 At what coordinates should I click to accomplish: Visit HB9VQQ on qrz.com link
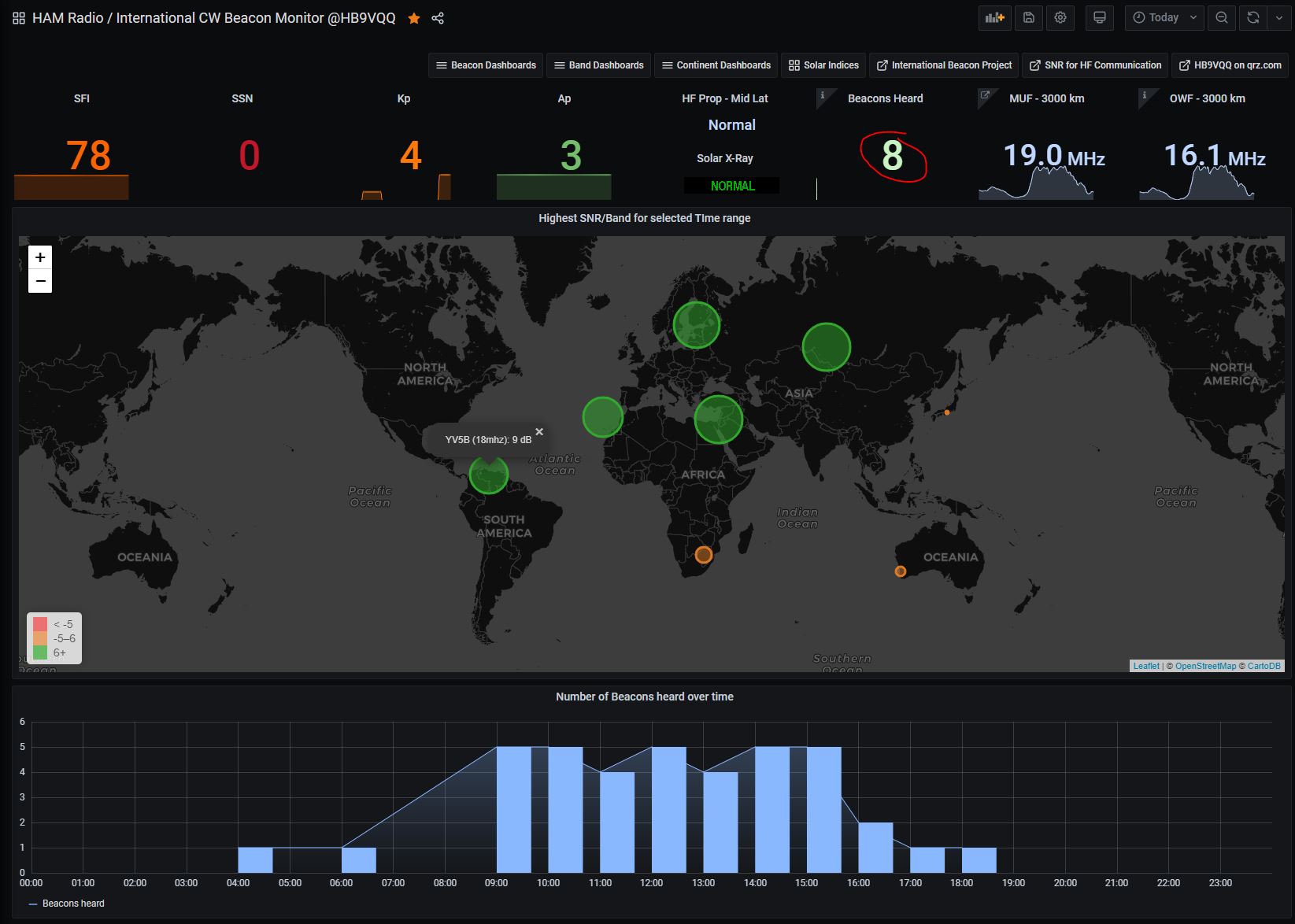pyautogui.click(x=1230, y=65)
